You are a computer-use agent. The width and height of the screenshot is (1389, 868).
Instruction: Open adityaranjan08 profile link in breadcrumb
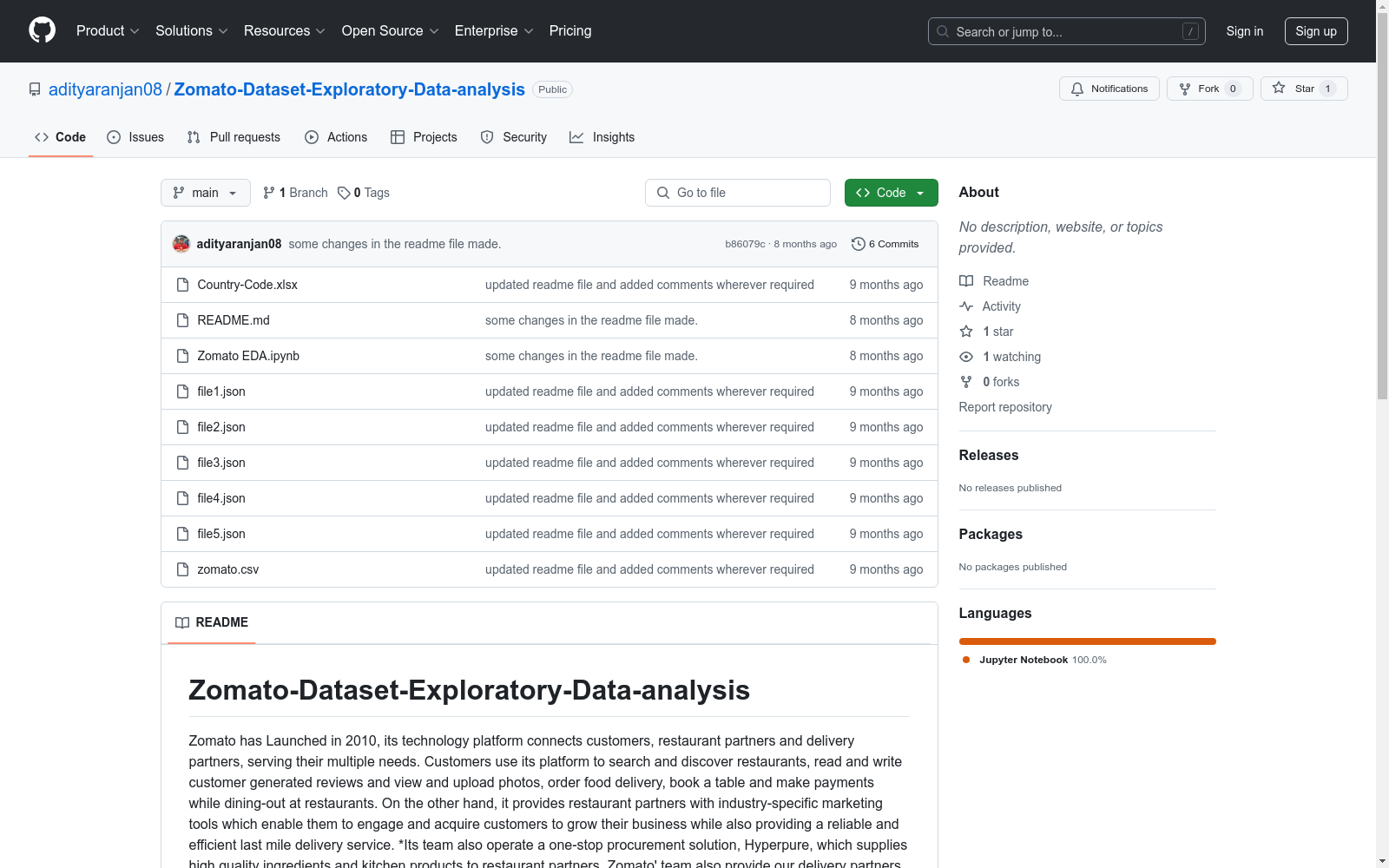click(x=105, y=89)
